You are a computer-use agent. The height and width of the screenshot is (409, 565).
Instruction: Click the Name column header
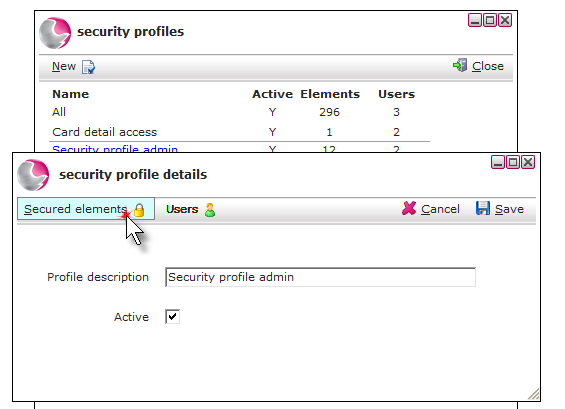tap(71, 94)
